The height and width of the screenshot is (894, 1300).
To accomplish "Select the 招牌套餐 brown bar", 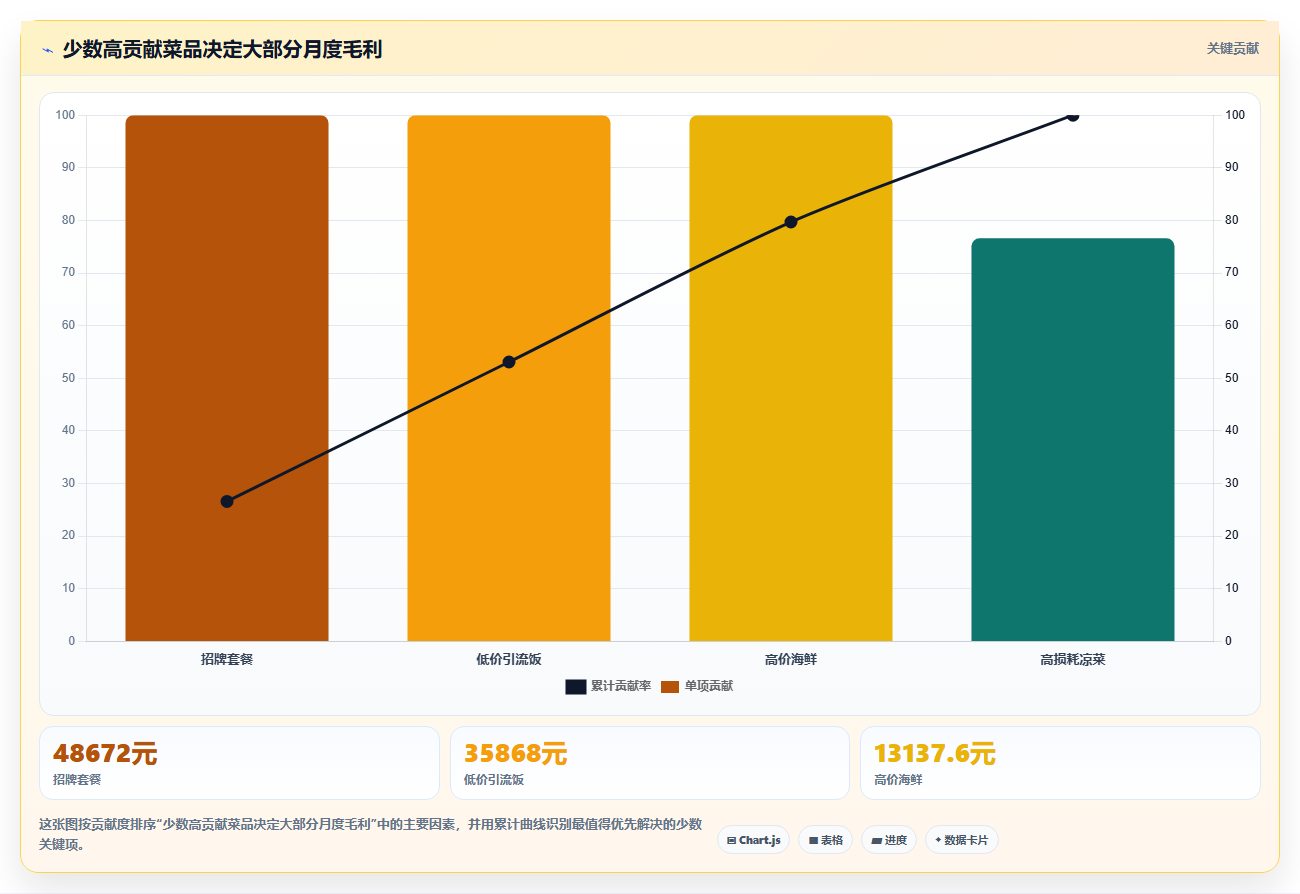I will click(227, 378).
